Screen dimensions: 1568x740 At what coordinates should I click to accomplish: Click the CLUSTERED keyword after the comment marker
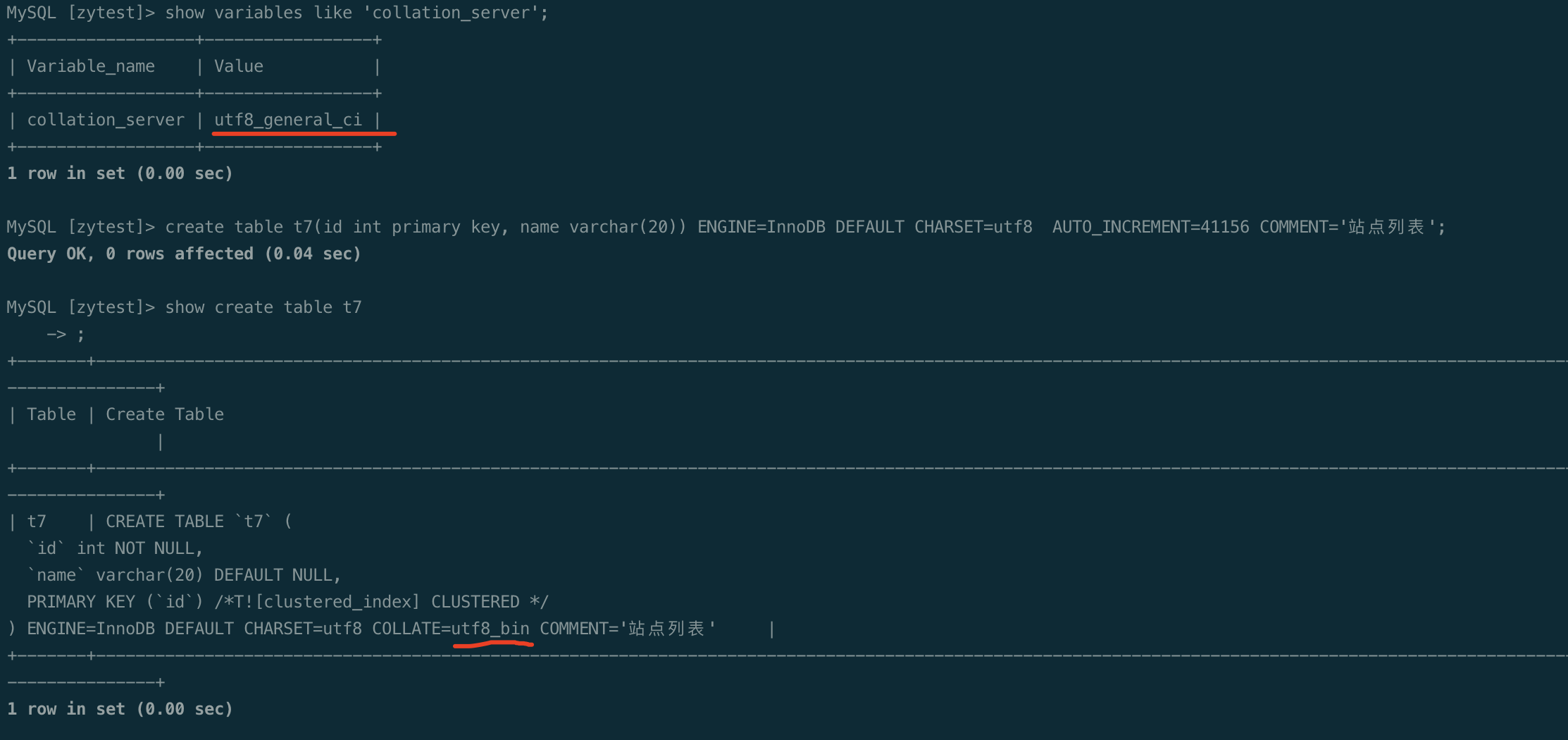pos(475,602)
